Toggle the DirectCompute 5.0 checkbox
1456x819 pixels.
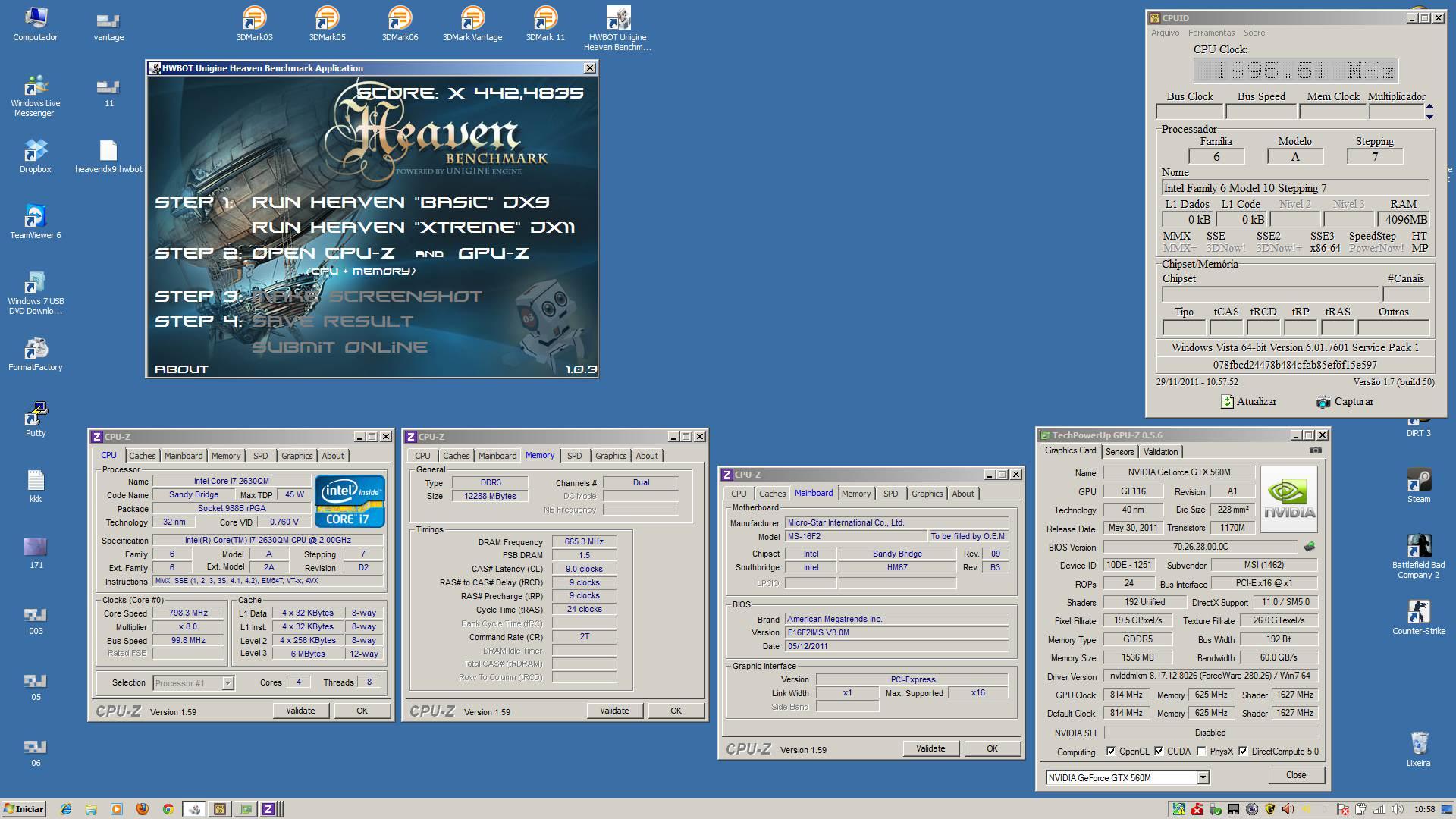click(1243, 752)
